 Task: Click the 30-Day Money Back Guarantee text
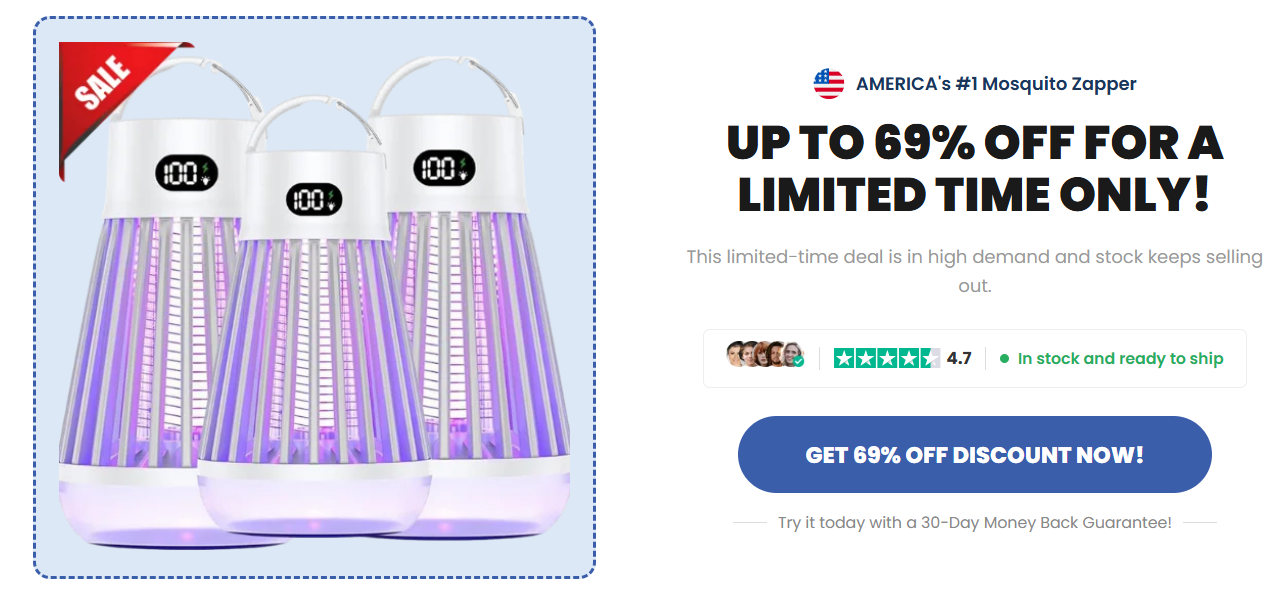974,522
